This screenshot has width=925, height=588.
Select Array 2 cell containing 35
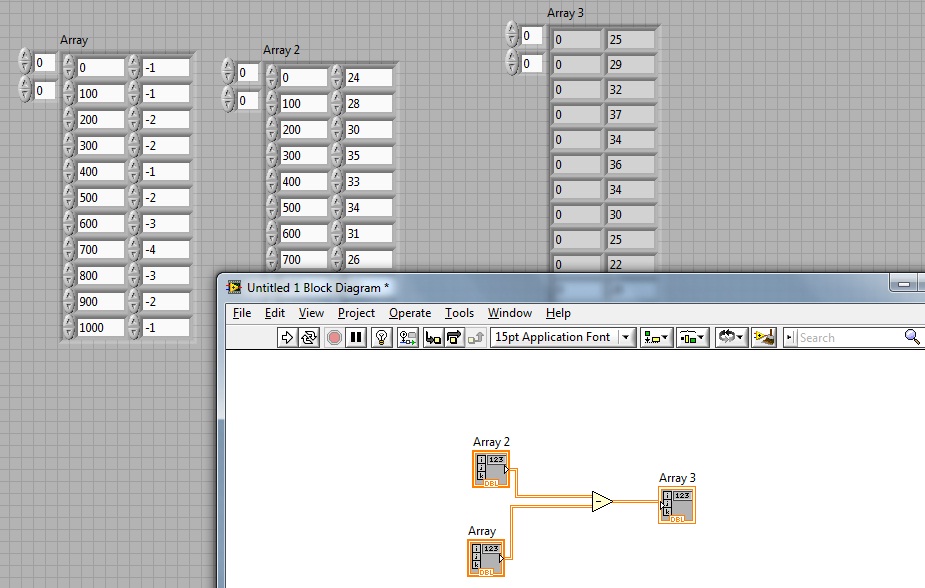coord(369,156)
